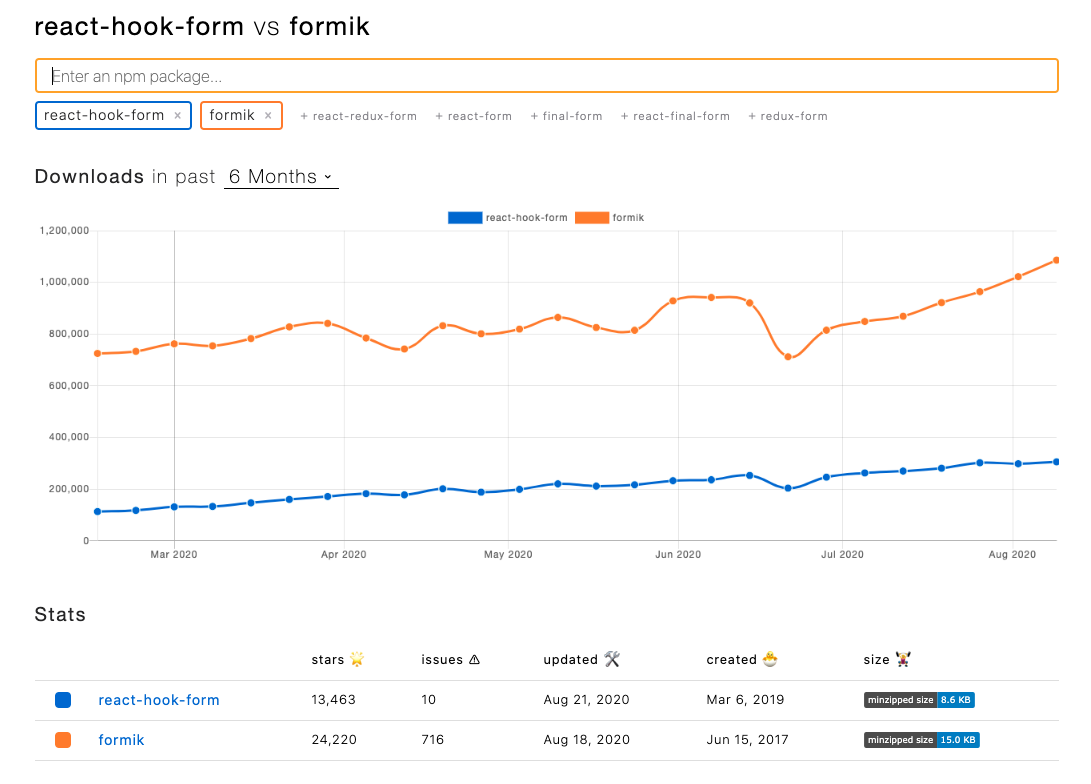This screenshot has height=784, width=1091.
Task: Toggle react-hook-form series in chart legend
Action: (509, 217)
